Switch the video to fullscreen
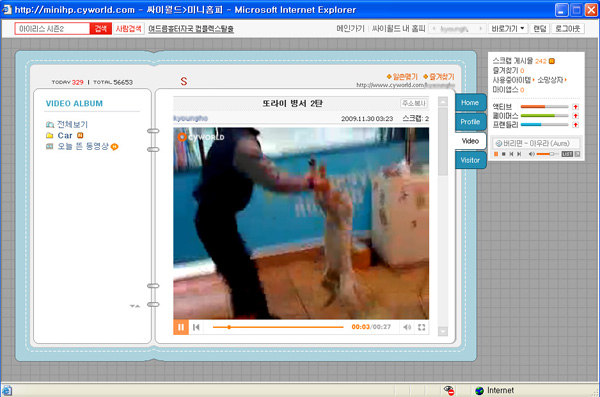This screenshot has height=397, width=600. [x=421, y=327]
